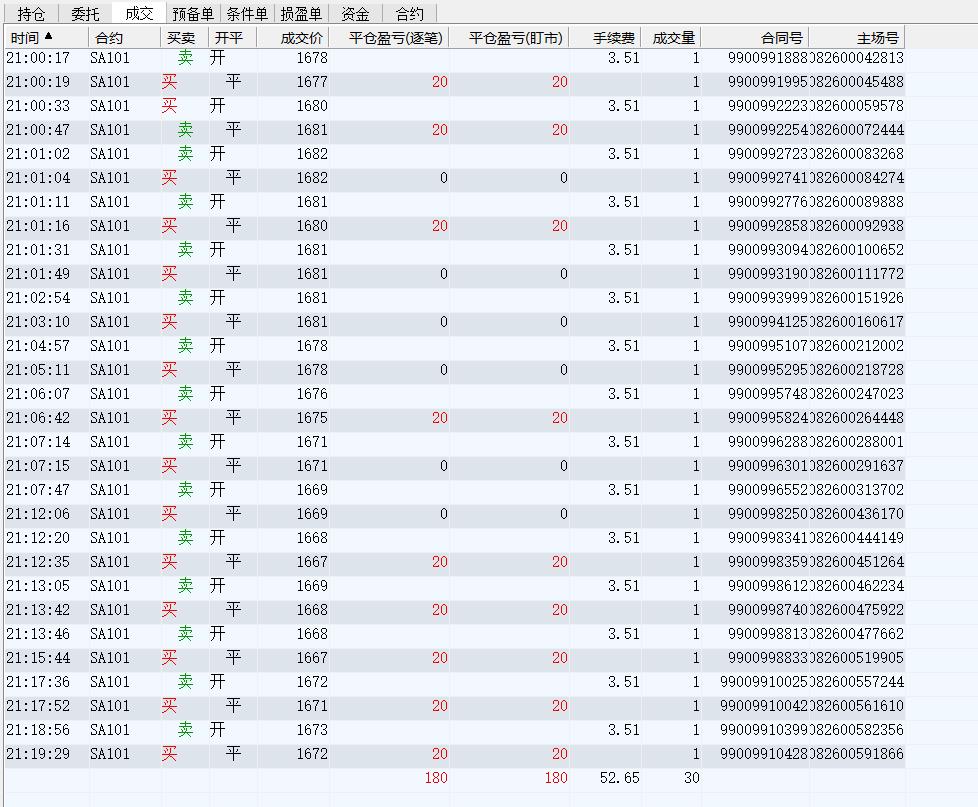Click 主场号 082600591866
Screen dimensions: 978x807
tap(857, 754)
